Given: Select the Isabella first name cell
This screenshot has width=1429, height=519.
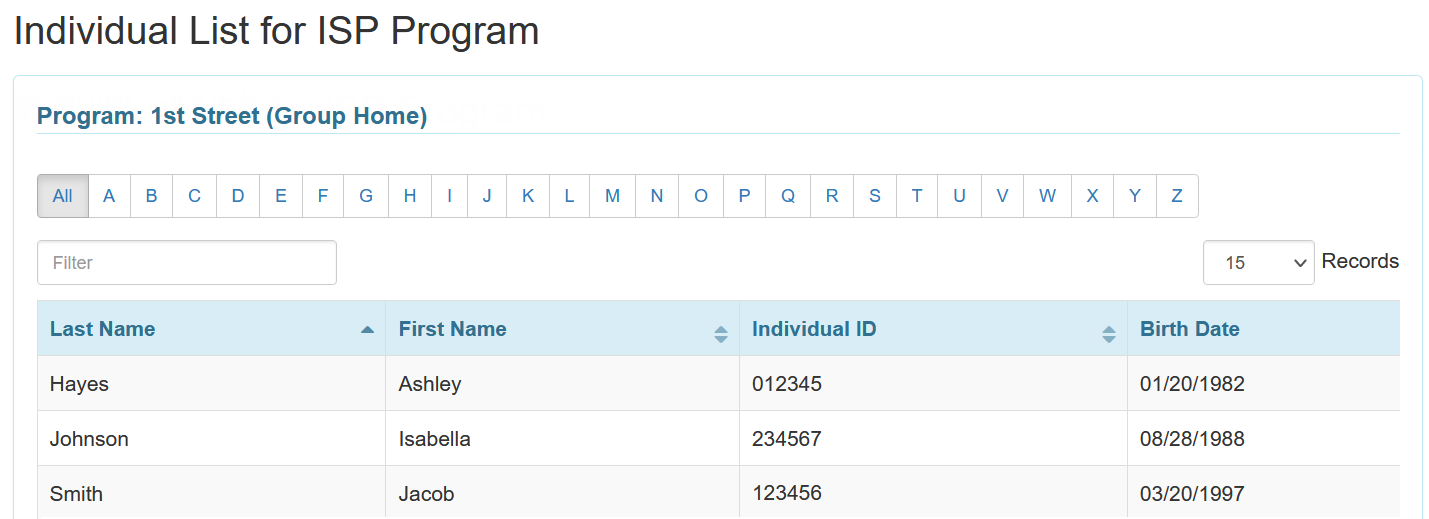Looking at the screenshot, I should pyautogui.click(x=562, y=438).
